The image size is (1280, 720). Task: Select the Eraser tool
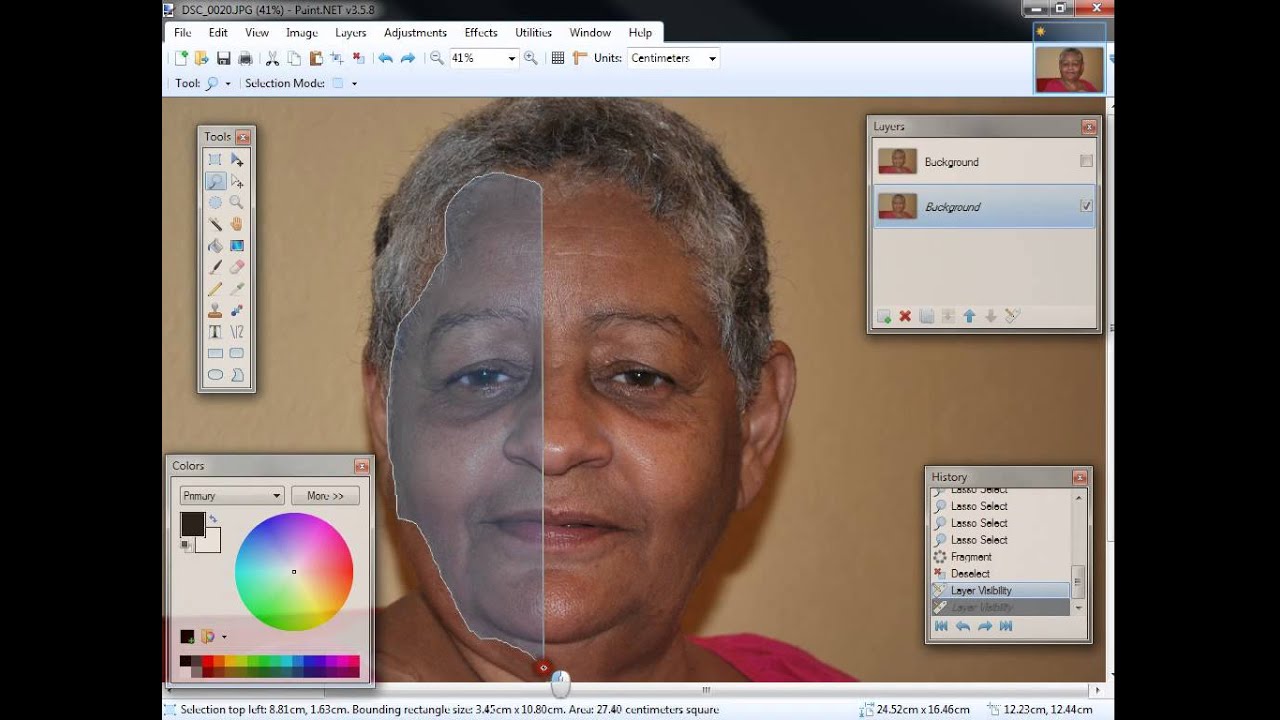click(237, 267)
